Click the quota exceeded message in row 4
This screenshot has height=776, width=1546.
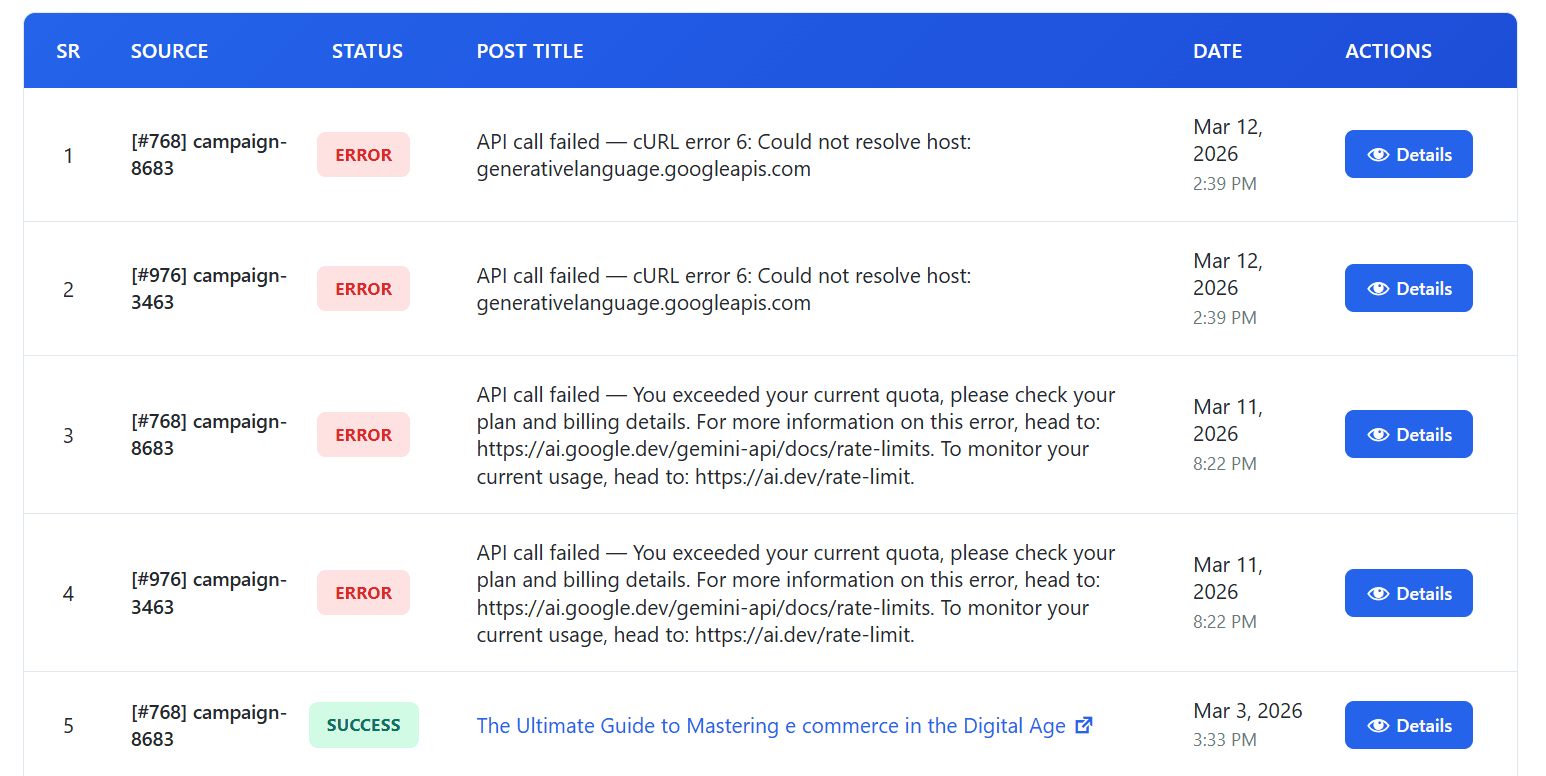coord(795,594)
